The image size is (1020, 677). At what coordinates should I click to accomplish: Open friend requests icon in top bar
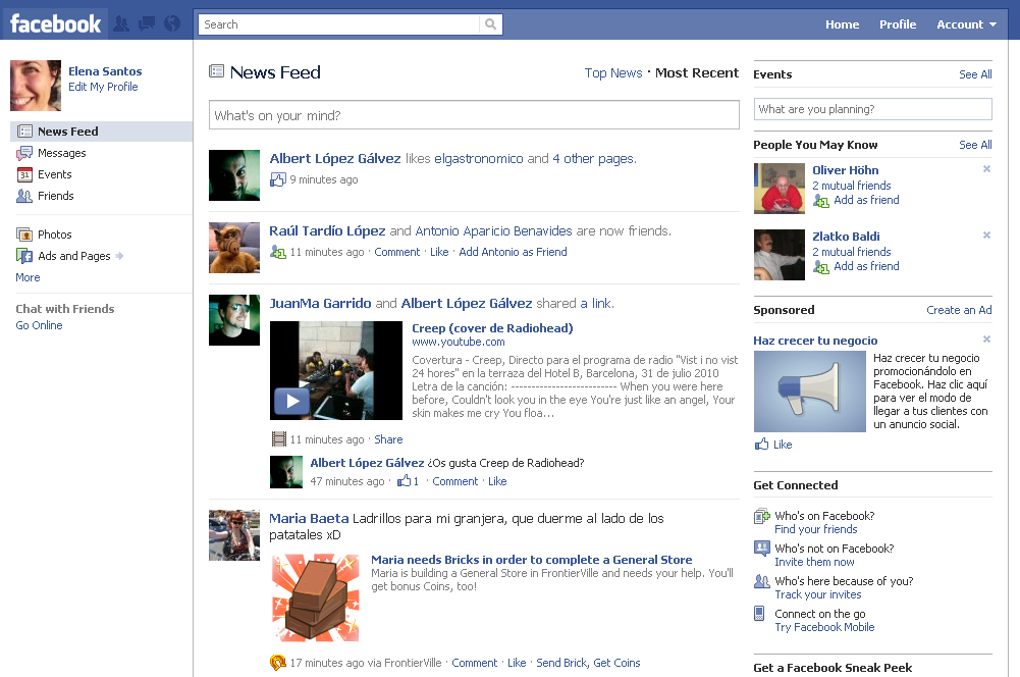tap(121, 24)
